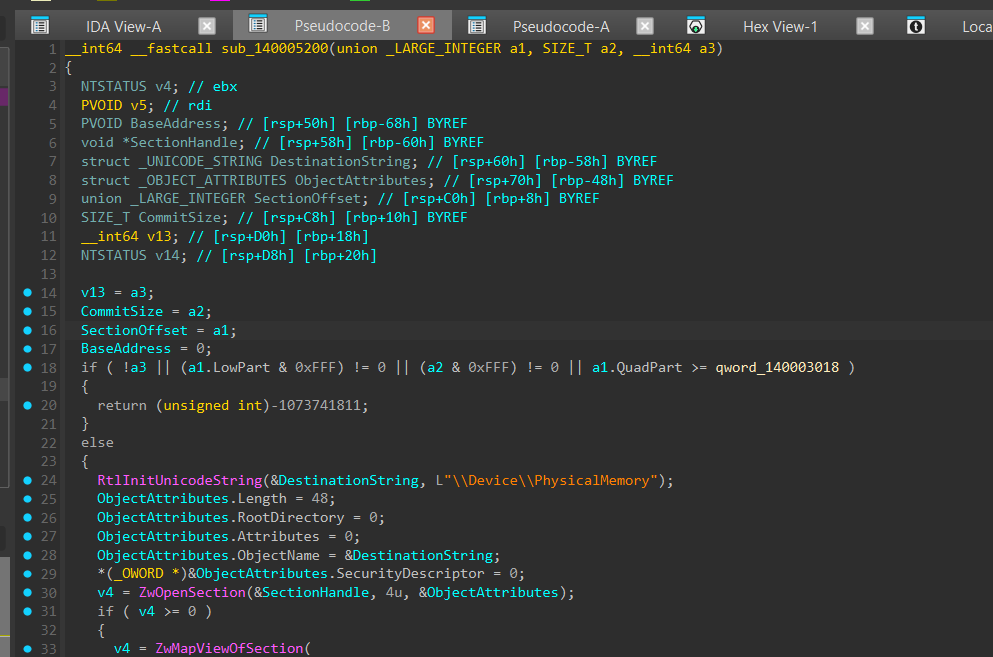The height and width of the screenshot is (657, 993).
Task: Click the Hex View-1 tab icon
Action: [695, 26]
